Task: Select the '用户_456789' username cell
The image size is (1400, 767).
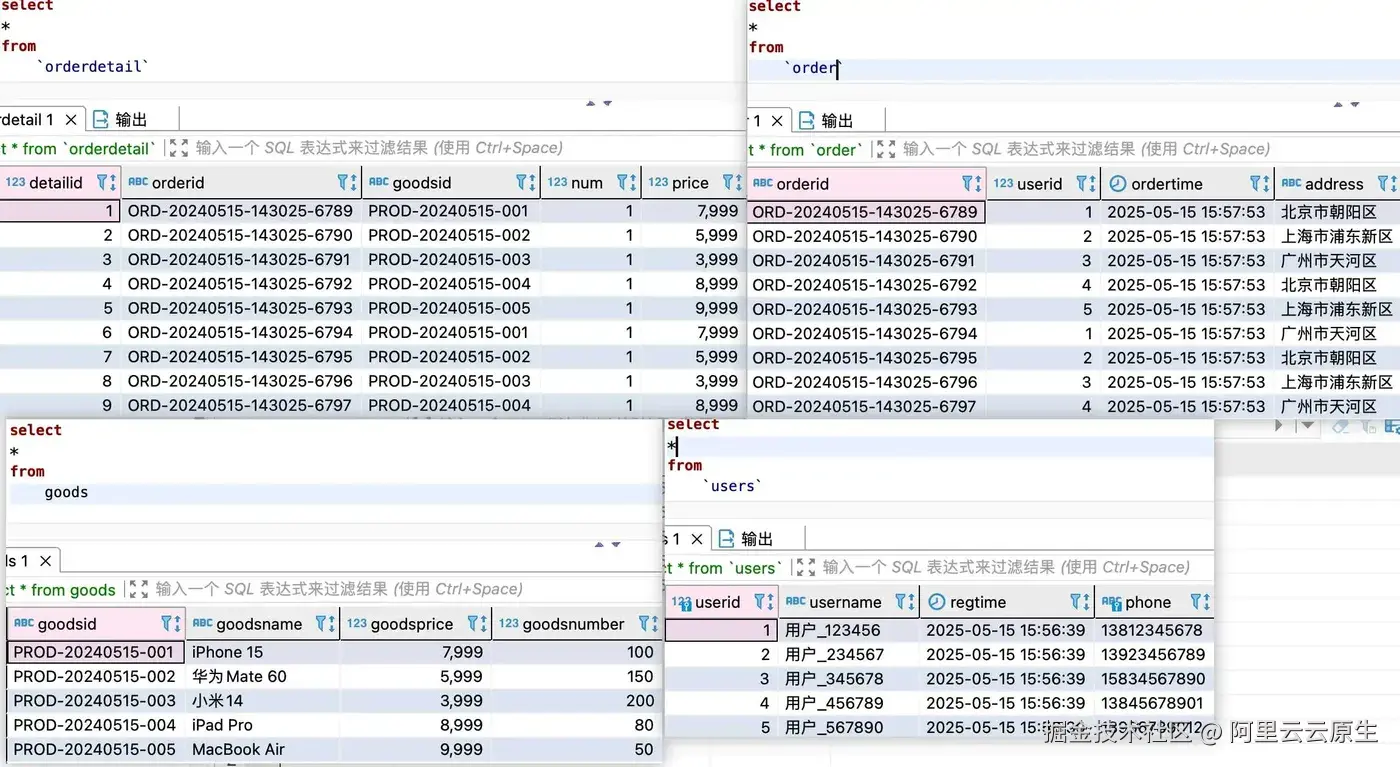Action: click(848, 703)
